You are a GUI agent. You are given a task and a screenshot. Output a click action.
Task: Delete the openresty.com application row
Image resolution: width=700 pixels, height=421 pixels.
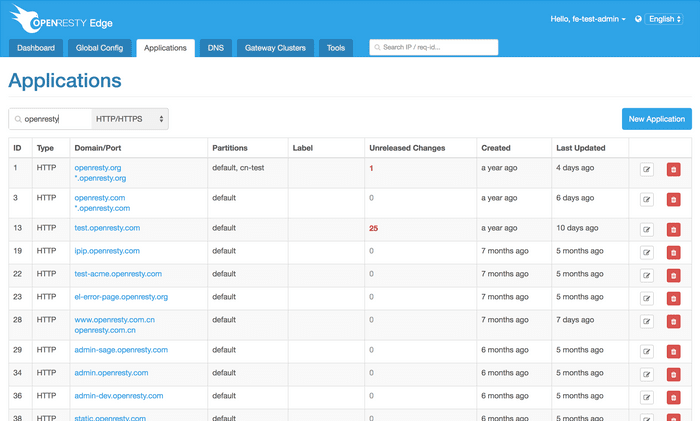point(673,200)
